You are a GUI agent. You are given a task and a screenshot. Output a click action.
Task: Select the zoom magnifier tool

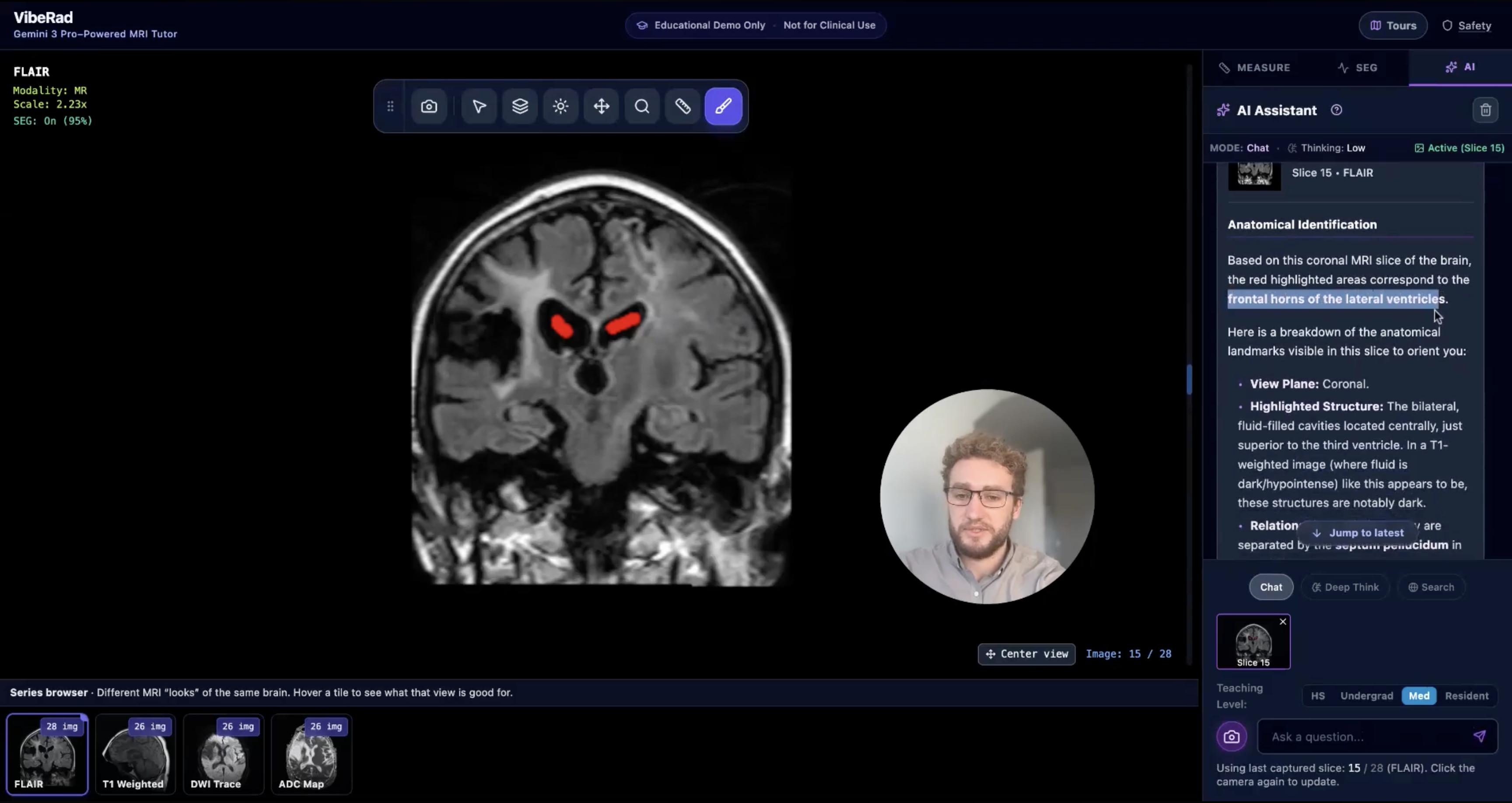pyautogui.click(x=642, y=106)
